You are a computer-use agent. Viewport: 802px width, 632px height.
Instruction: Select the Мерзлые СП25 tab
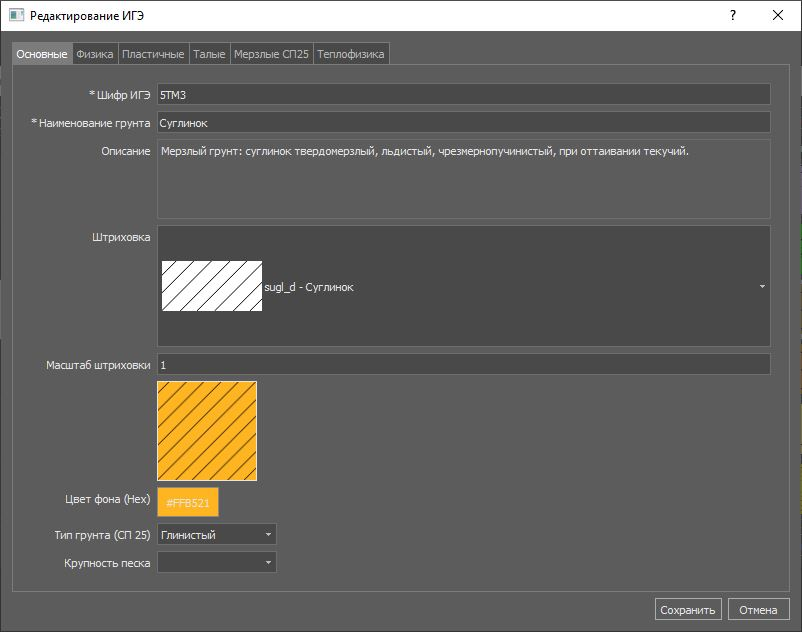pos(271,54)
